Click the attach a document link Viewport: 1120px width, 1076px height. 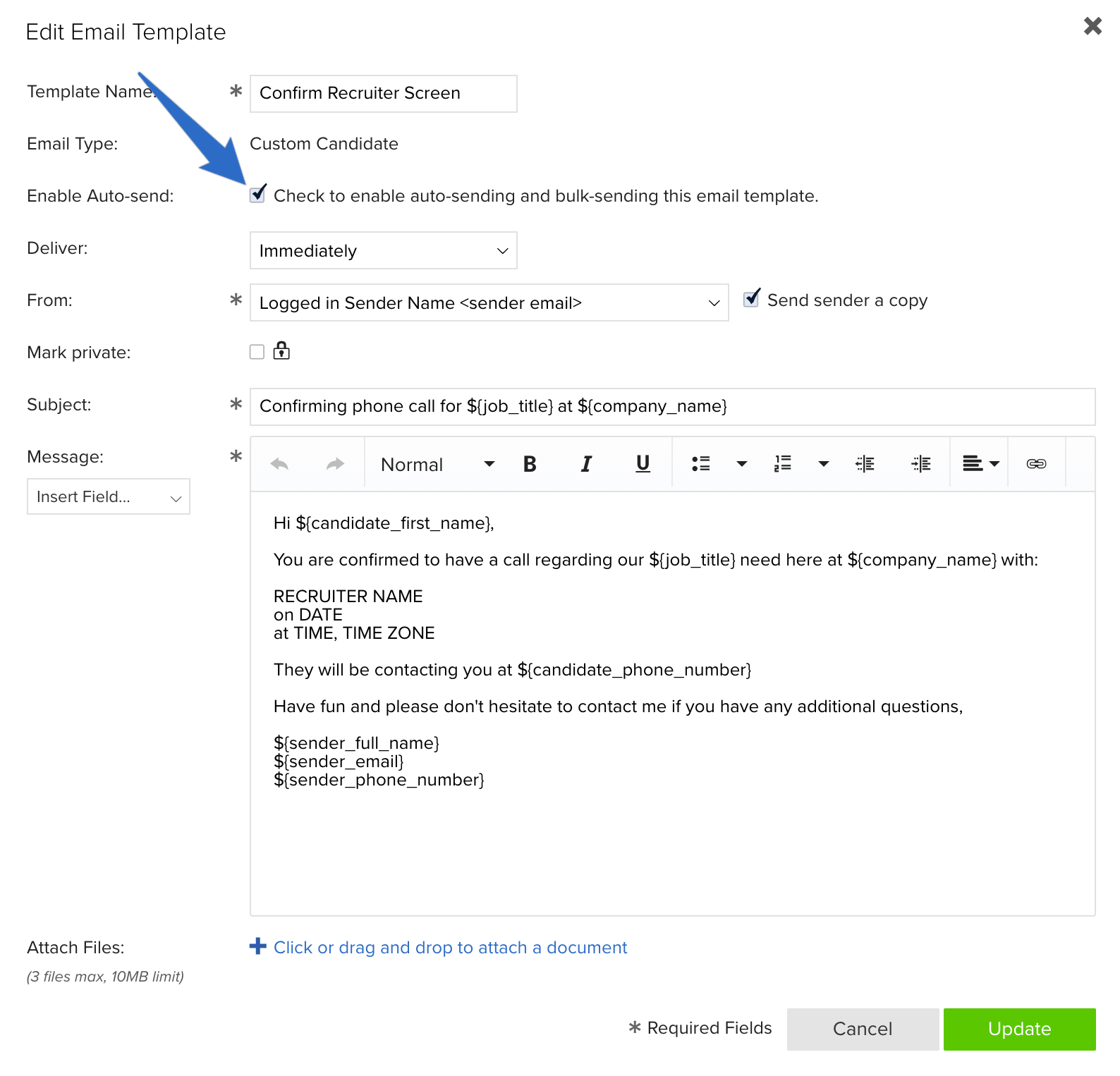pyautogui.click(x=450, y=947)
